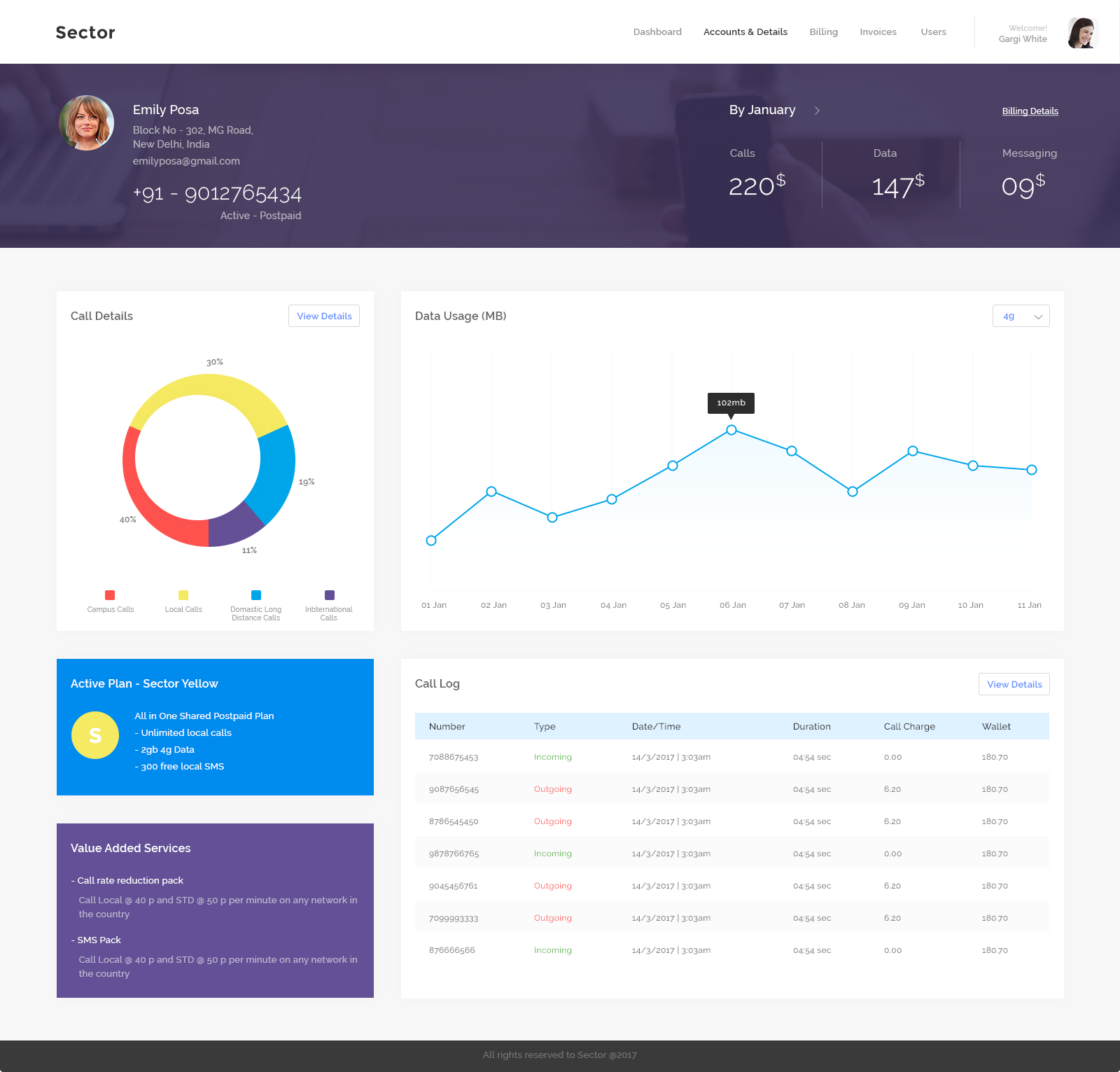Click Incoming type for 7088675453
Screen dimensions: 1120x1072
click(552, 757)
